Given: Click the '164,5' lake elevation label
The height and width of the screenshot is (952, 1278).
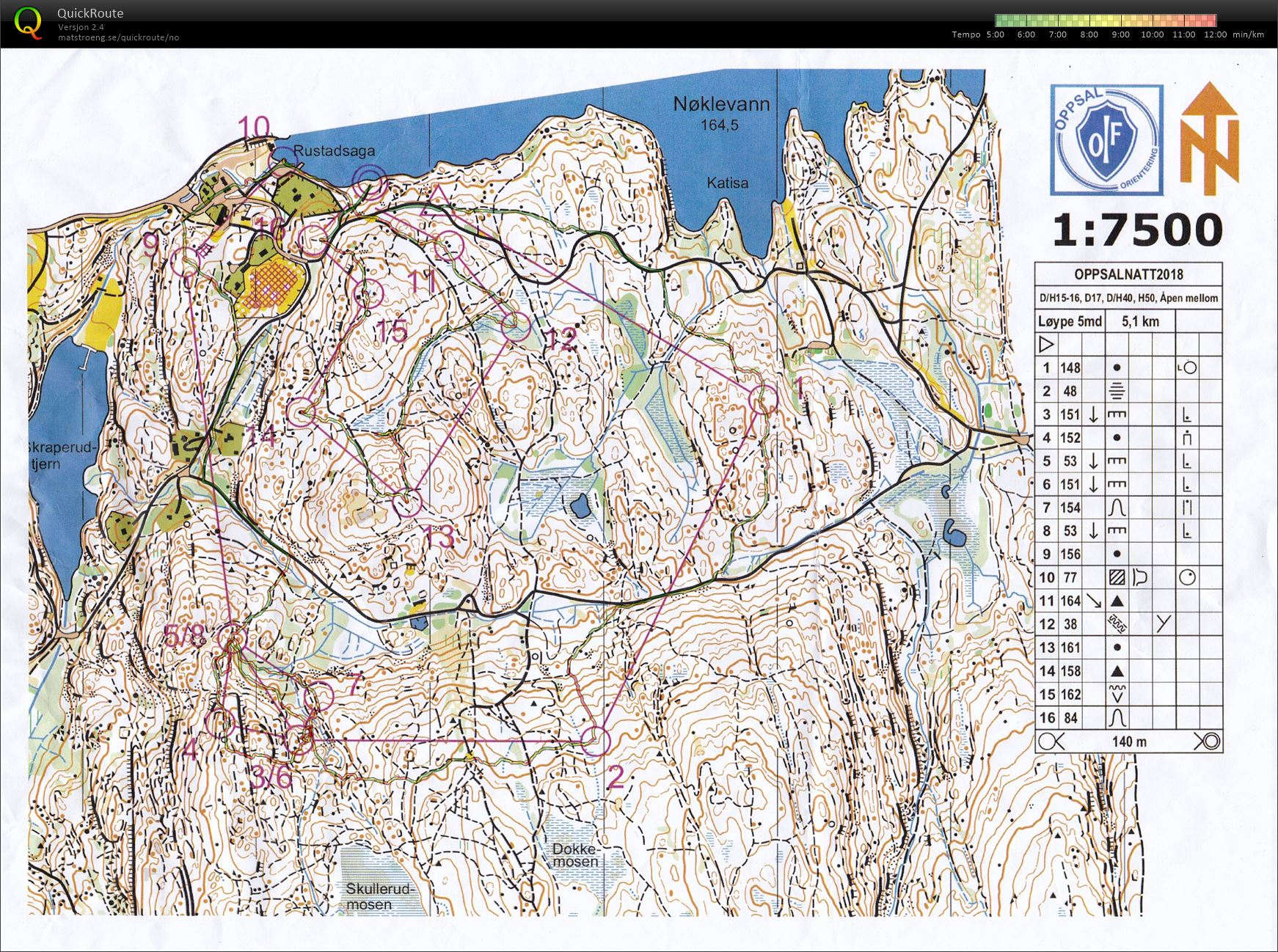Looking at the screenshot, I should (720, 125).
